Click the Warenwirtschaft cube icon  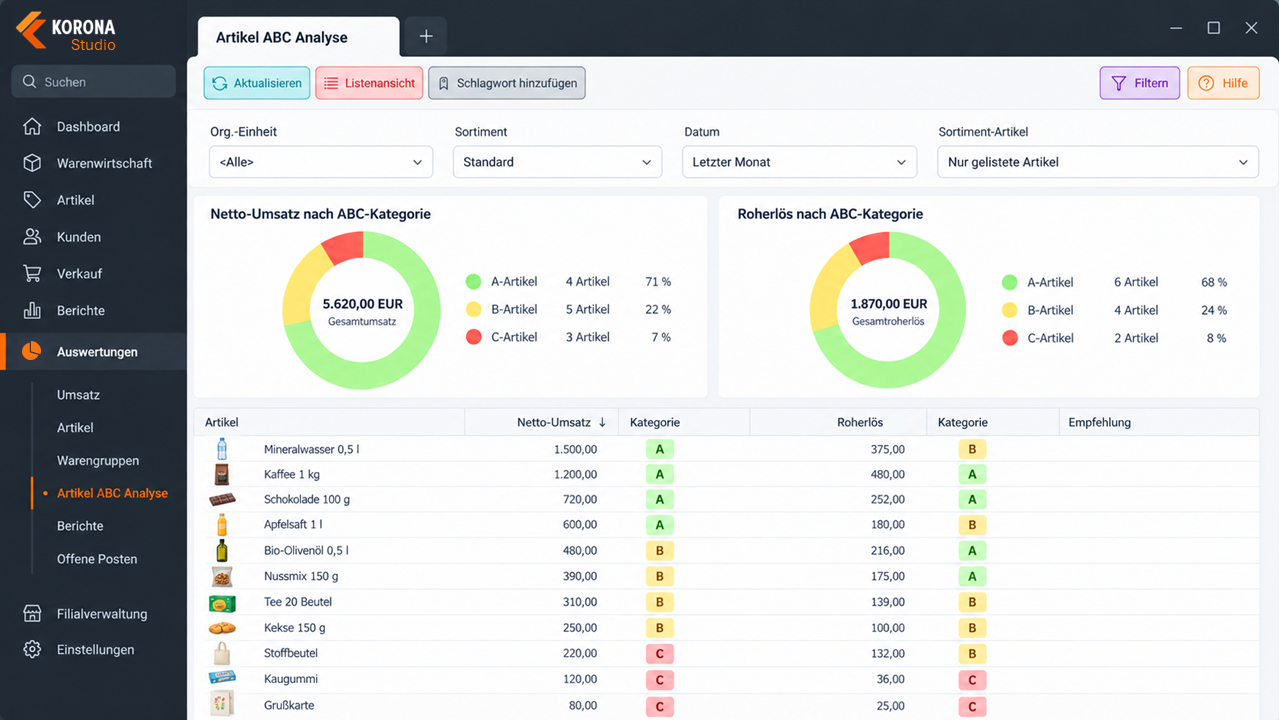click(32, 163)
